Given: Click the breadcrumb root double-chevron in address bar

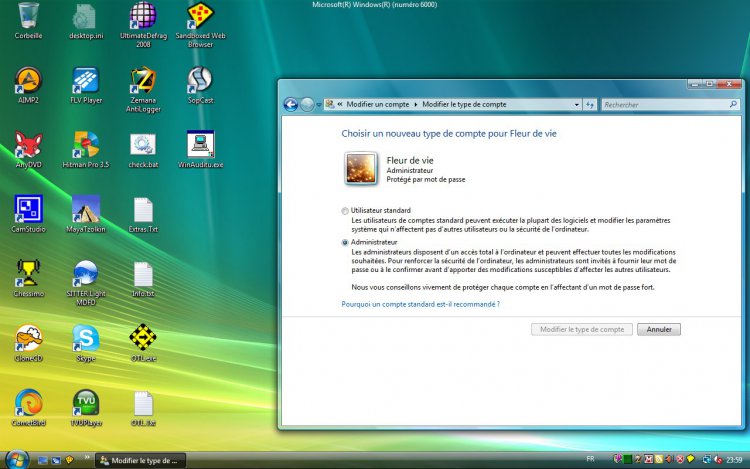Looking at the screenshot, I should (340, 104).
